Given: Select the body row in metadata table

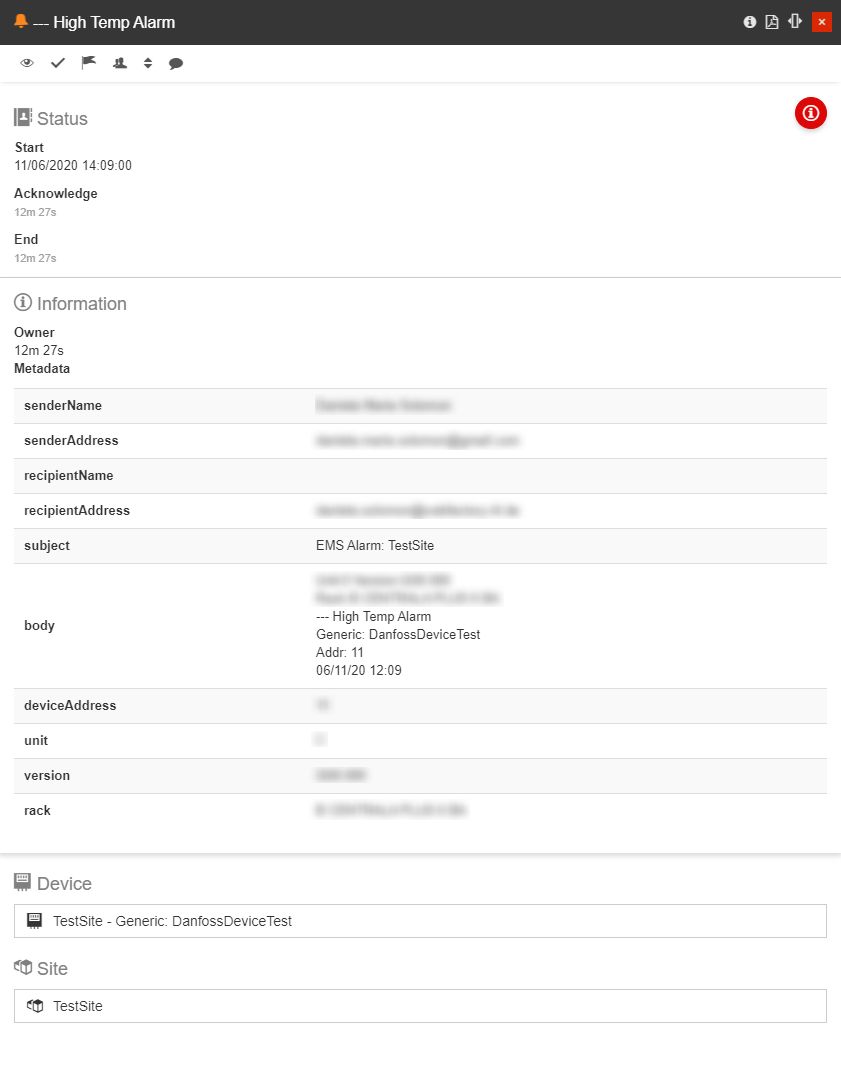Looking at the screenshot, I should click(420, 626).
